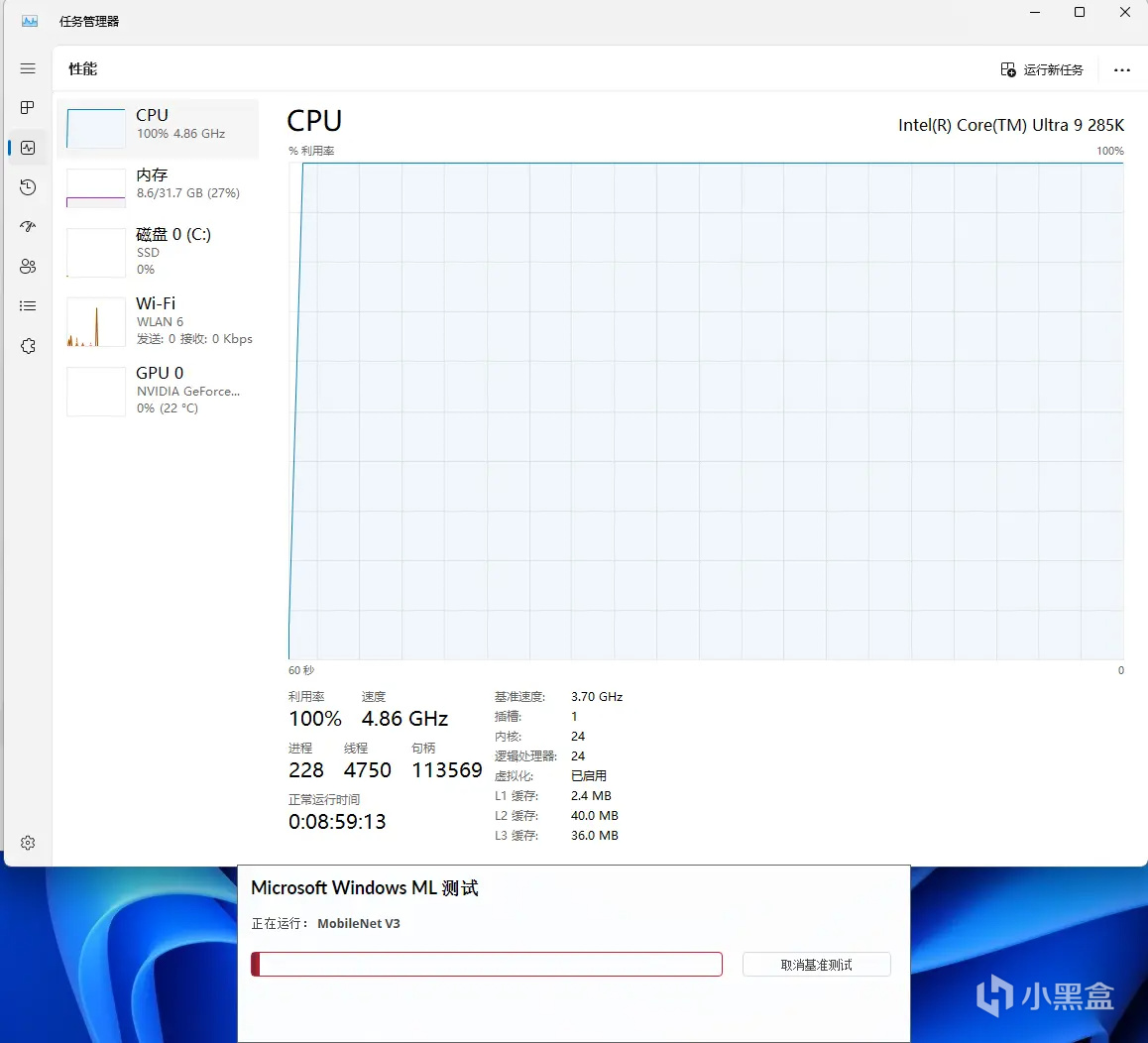This screenshot has width=1148, height=1043.
Task: Minimize the Task Manager window
Action: 1035,13
